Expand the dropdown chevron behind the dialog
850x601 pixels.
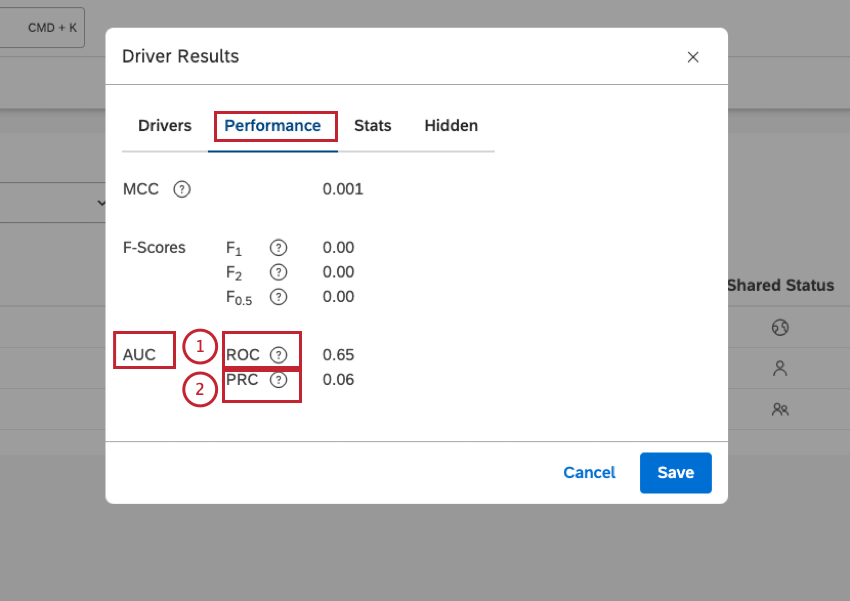pos(101,203)
